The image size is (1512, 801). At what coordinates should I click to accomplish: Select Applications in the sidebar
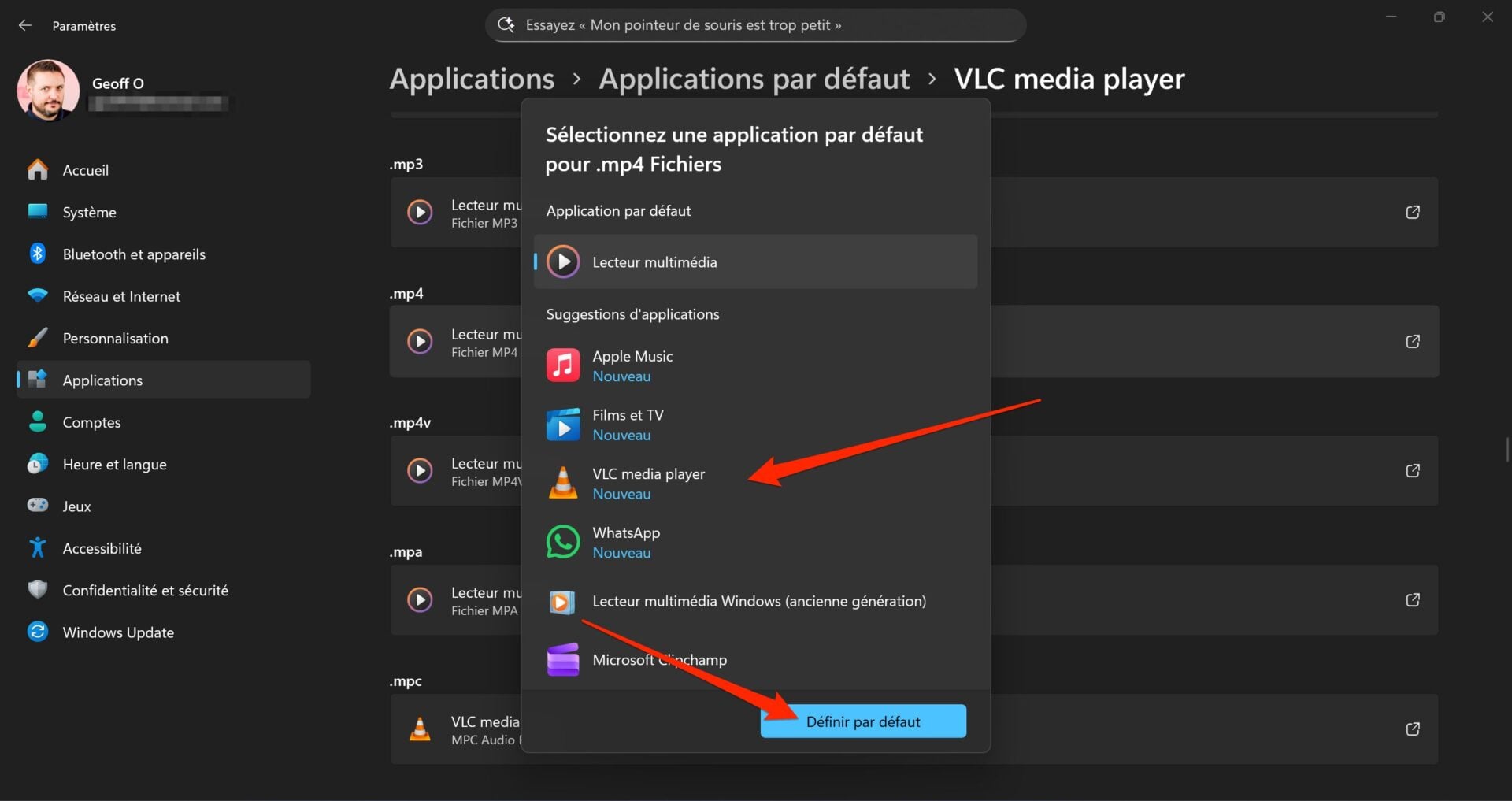tap(164, 380)
